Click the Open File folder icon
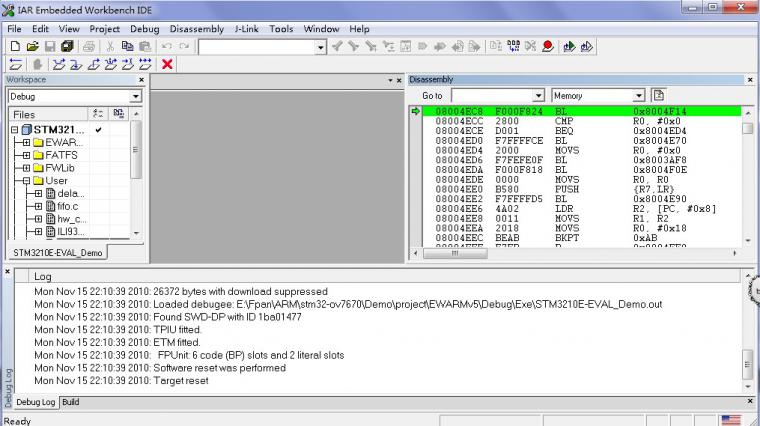Viewport: 760px width, 426px height. [x=32, y=47]
